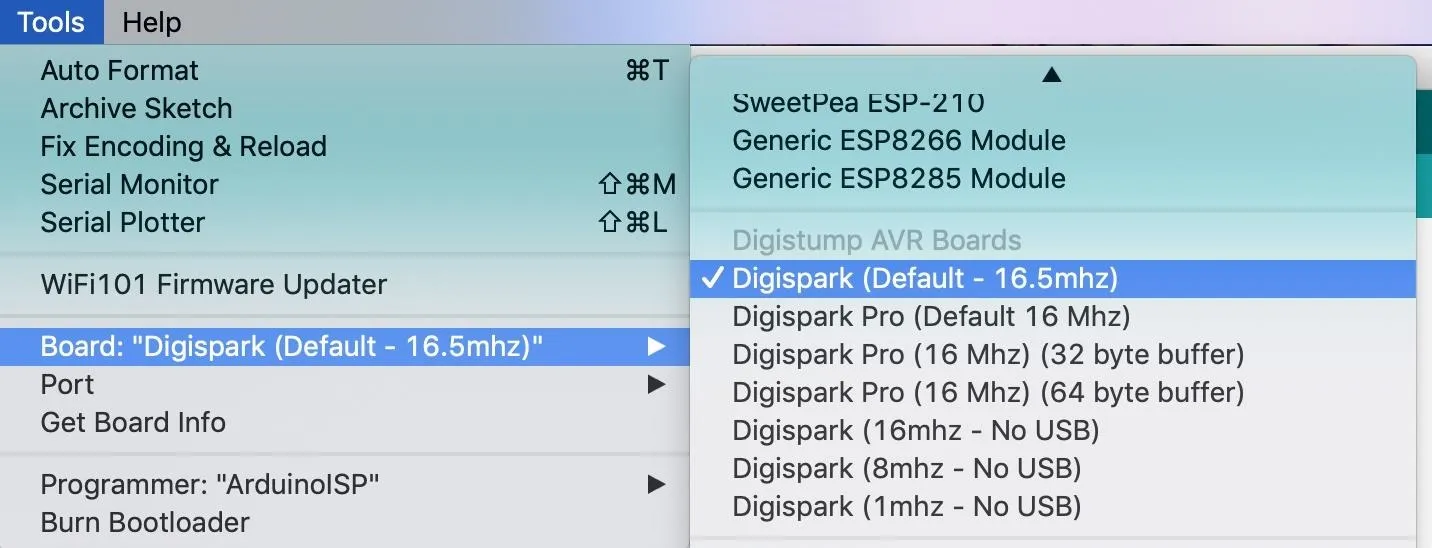Open the Programmer: "ArduinoISP" submenu

345,485
